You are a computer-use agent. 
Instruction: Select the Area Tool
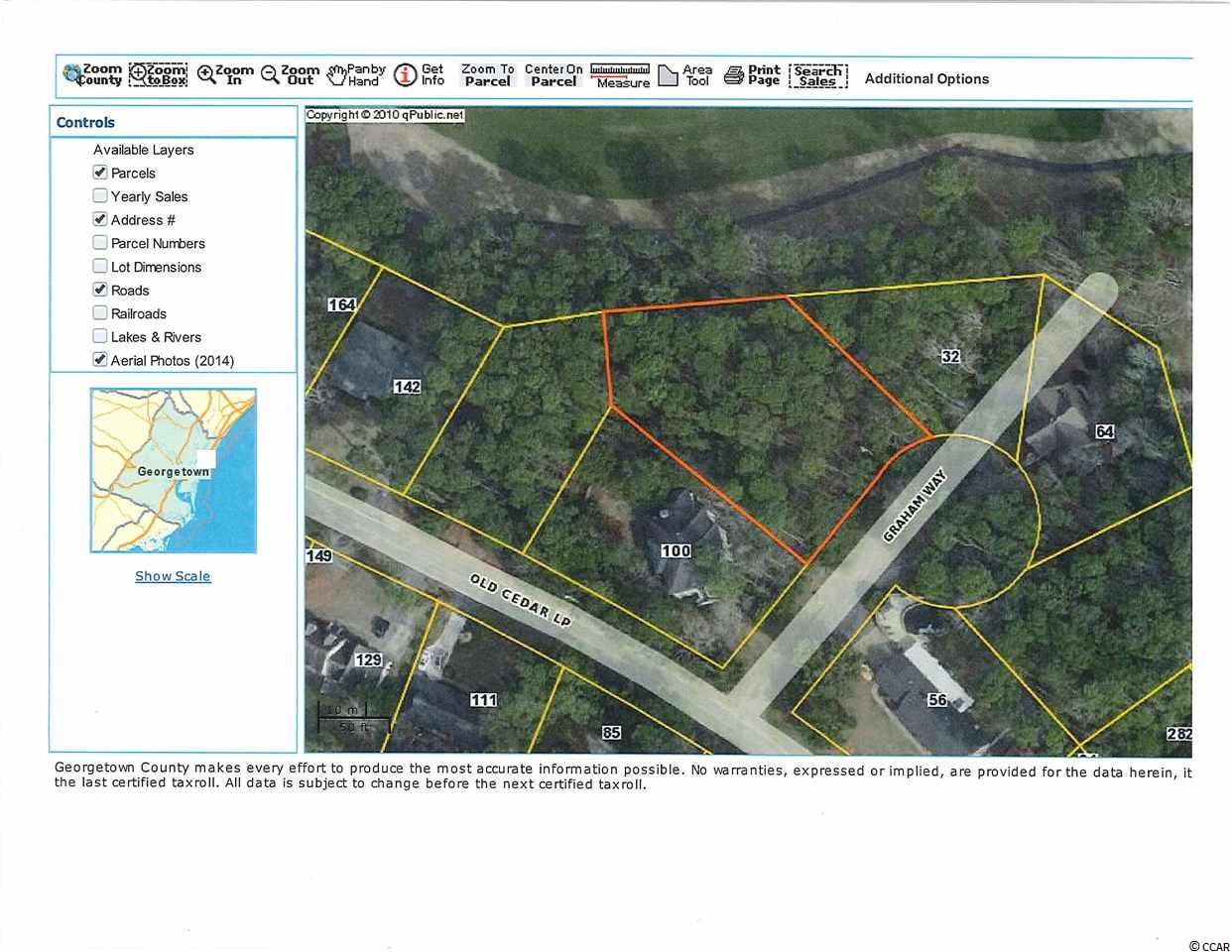point(684,75)
